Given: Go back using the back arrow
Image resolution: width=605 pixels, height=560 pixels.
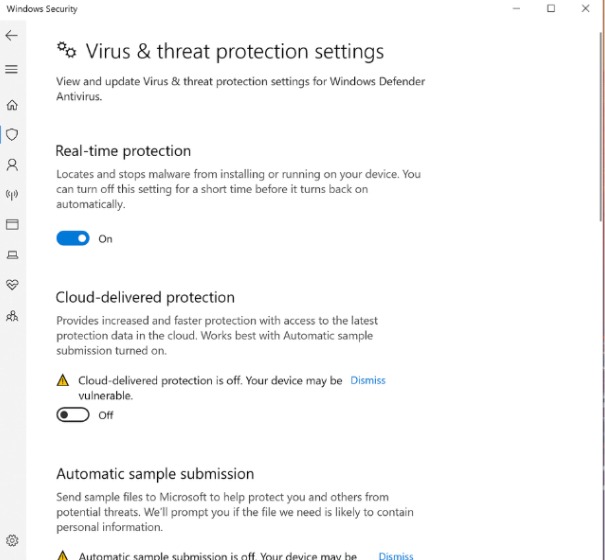Looking at the screenshot, I should [x=12, y=35].
